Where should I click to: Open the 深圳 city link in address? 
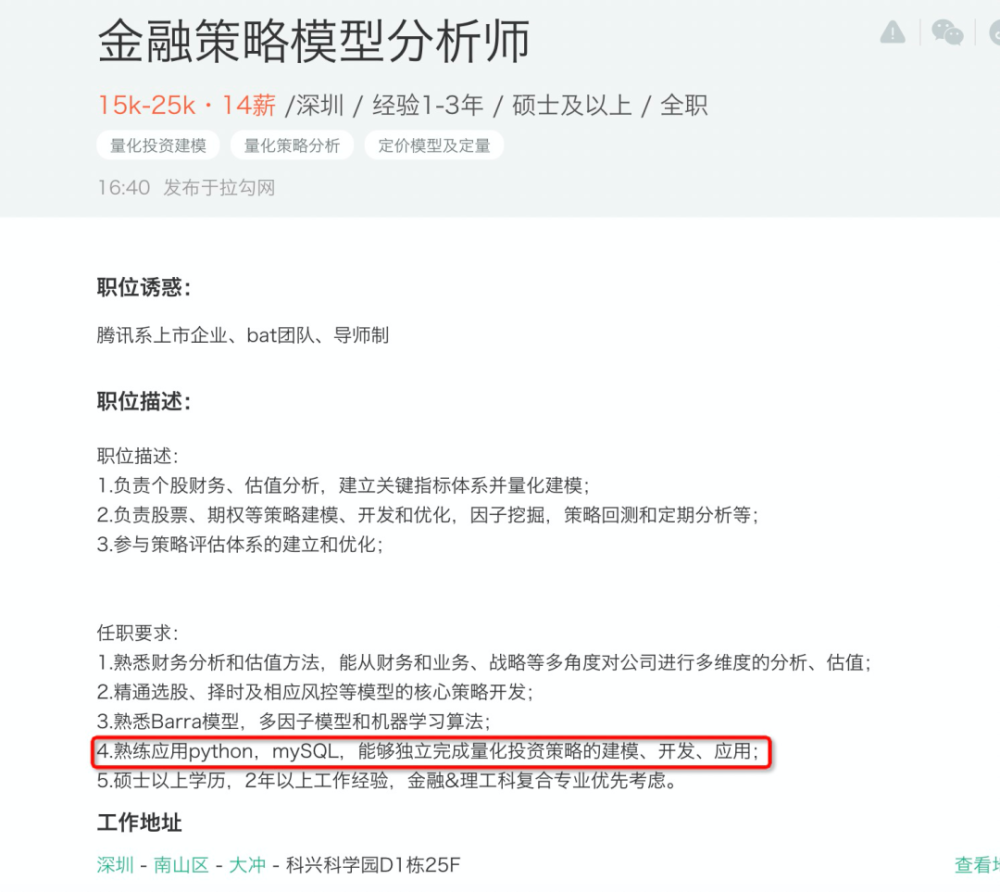tap(115, 865)
